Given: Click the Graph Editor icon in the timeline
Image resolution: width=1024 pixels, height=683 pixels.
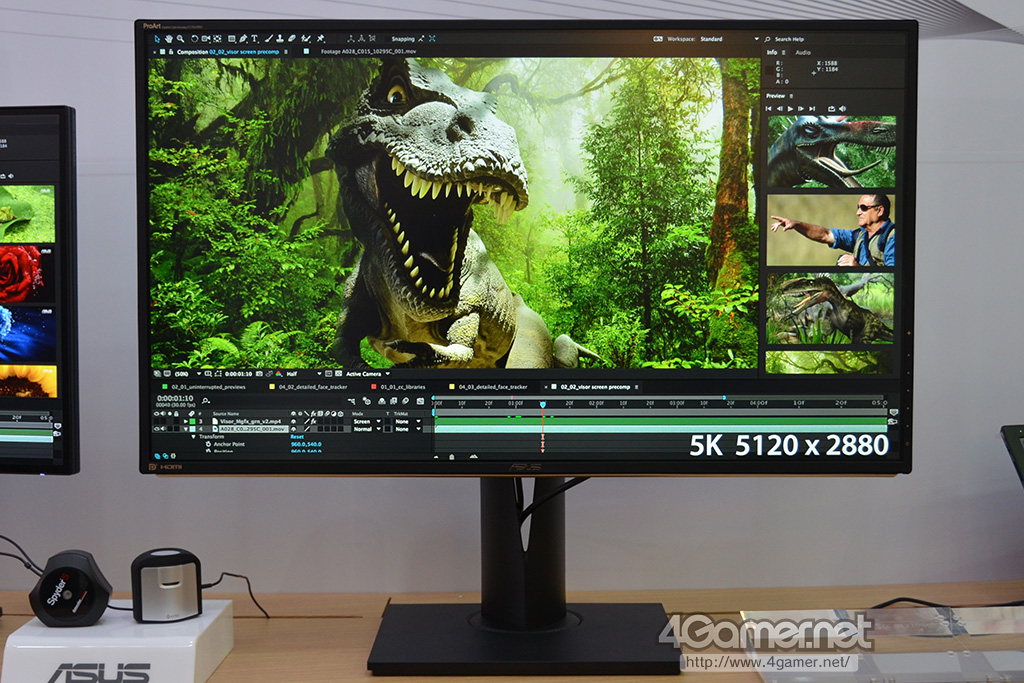Looking at the screenshot, I should (421, 401).
